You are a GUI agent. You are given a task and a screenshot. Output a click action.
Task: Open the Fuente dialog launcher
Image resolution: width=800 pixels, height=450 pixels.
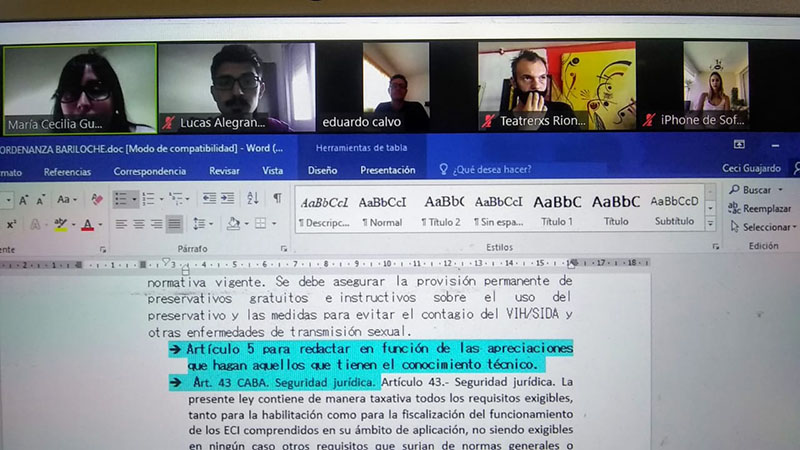tap(103, 249)
